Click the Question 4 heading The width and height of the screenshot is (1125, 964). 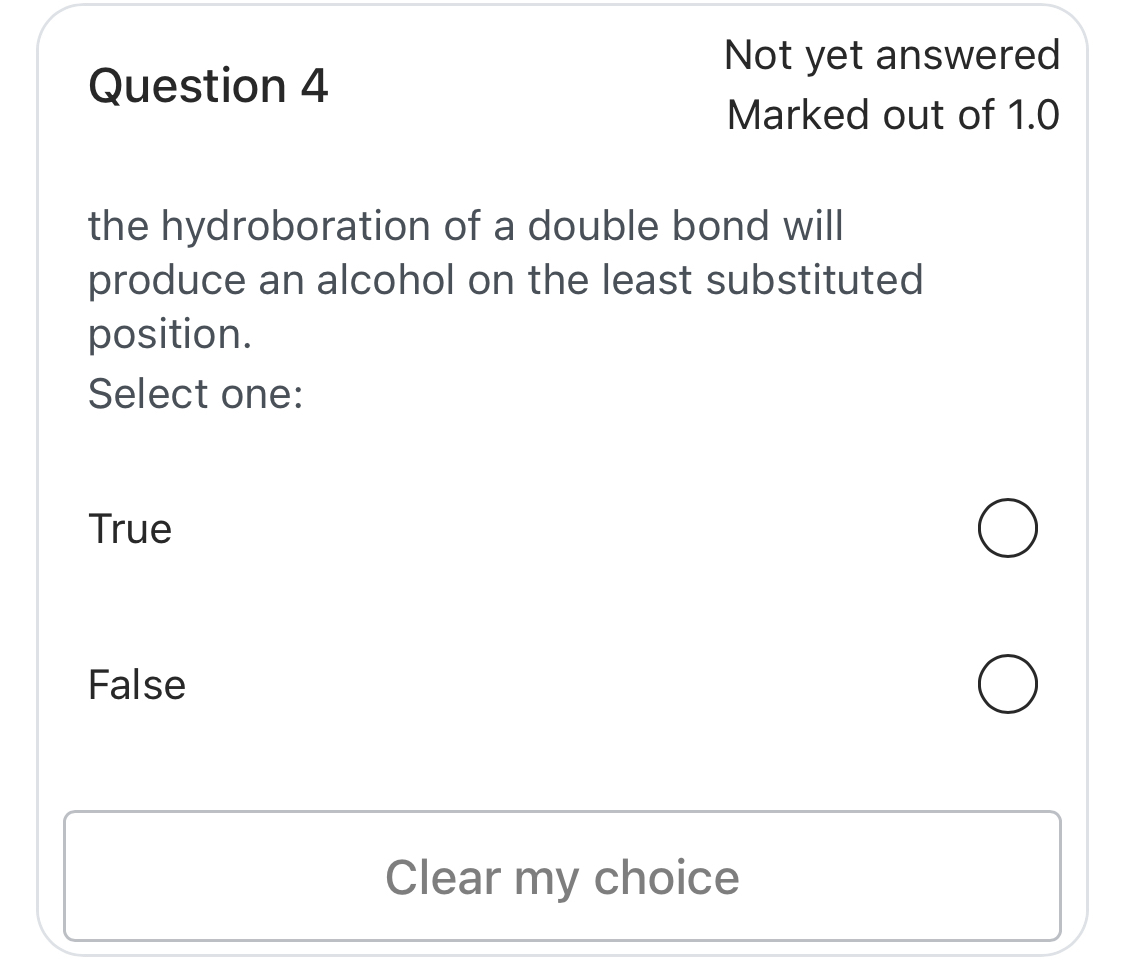pyautogui.click(x=207, y=86)
